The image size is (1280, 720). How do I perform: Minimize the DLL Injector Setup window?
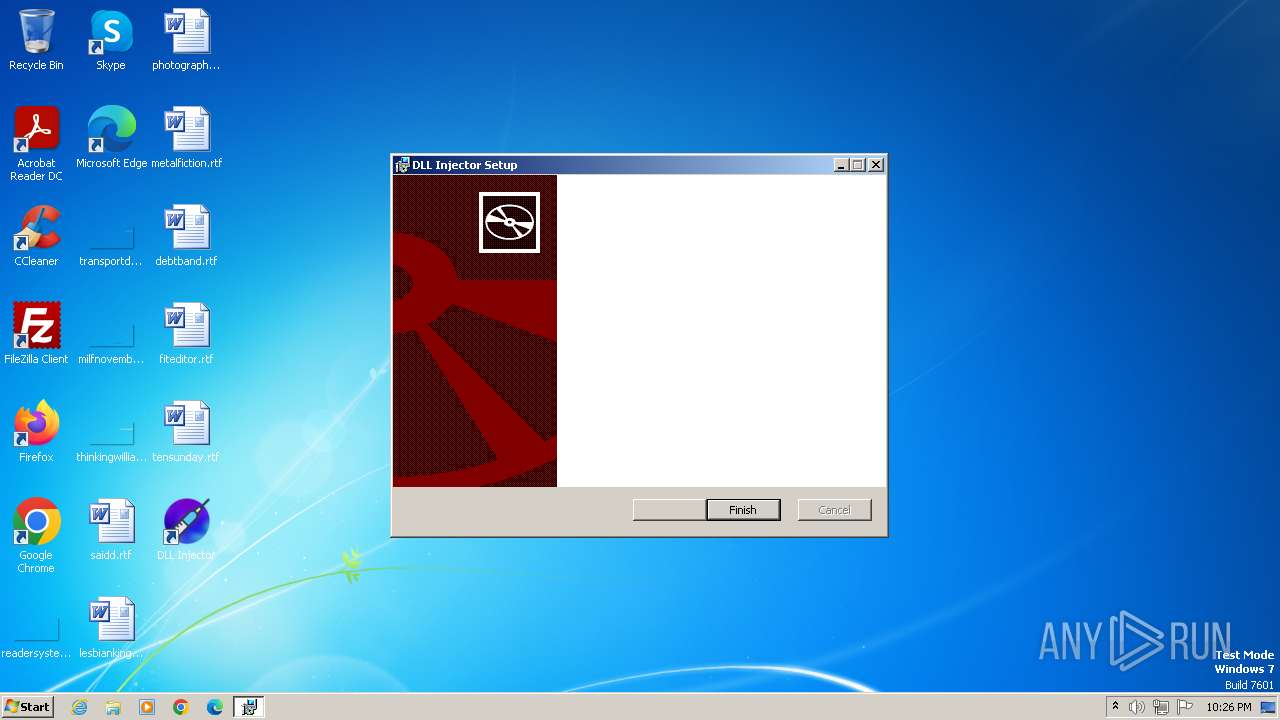pos(841,165)
